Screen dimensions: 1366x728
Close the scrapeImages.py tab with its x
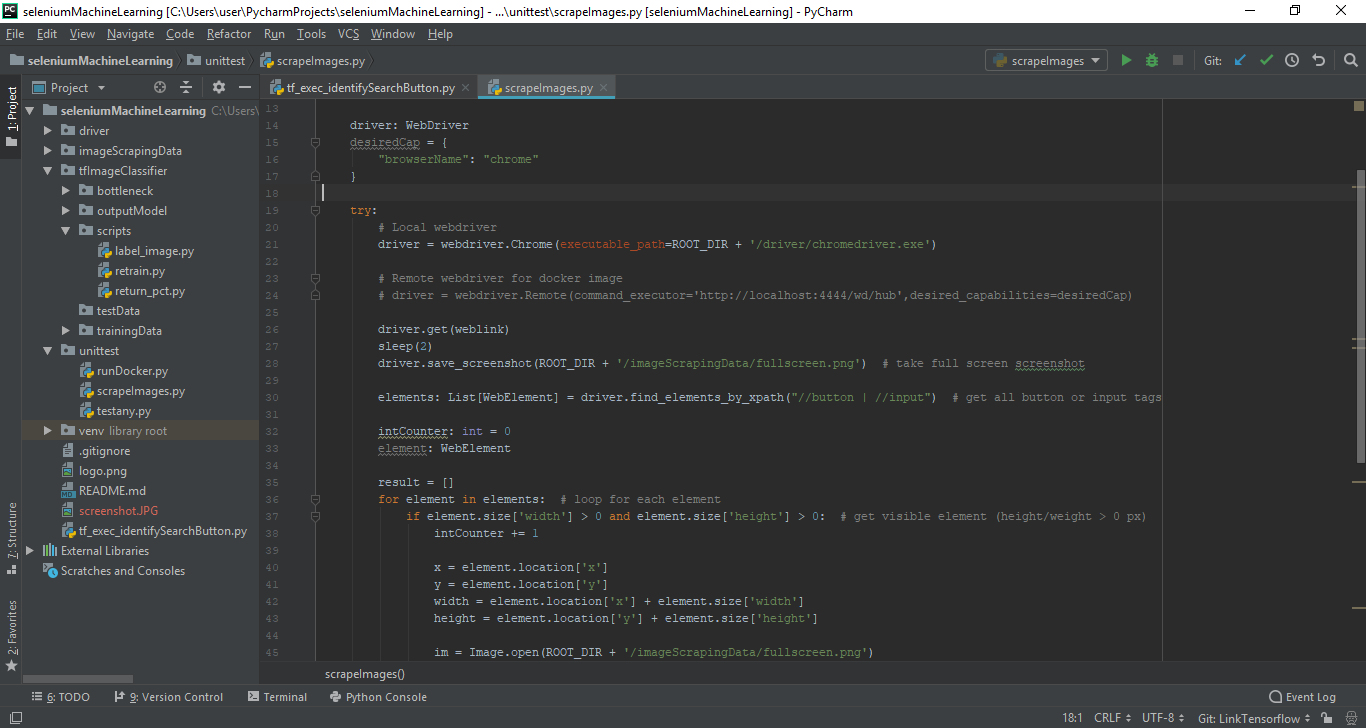click(603, 88)
